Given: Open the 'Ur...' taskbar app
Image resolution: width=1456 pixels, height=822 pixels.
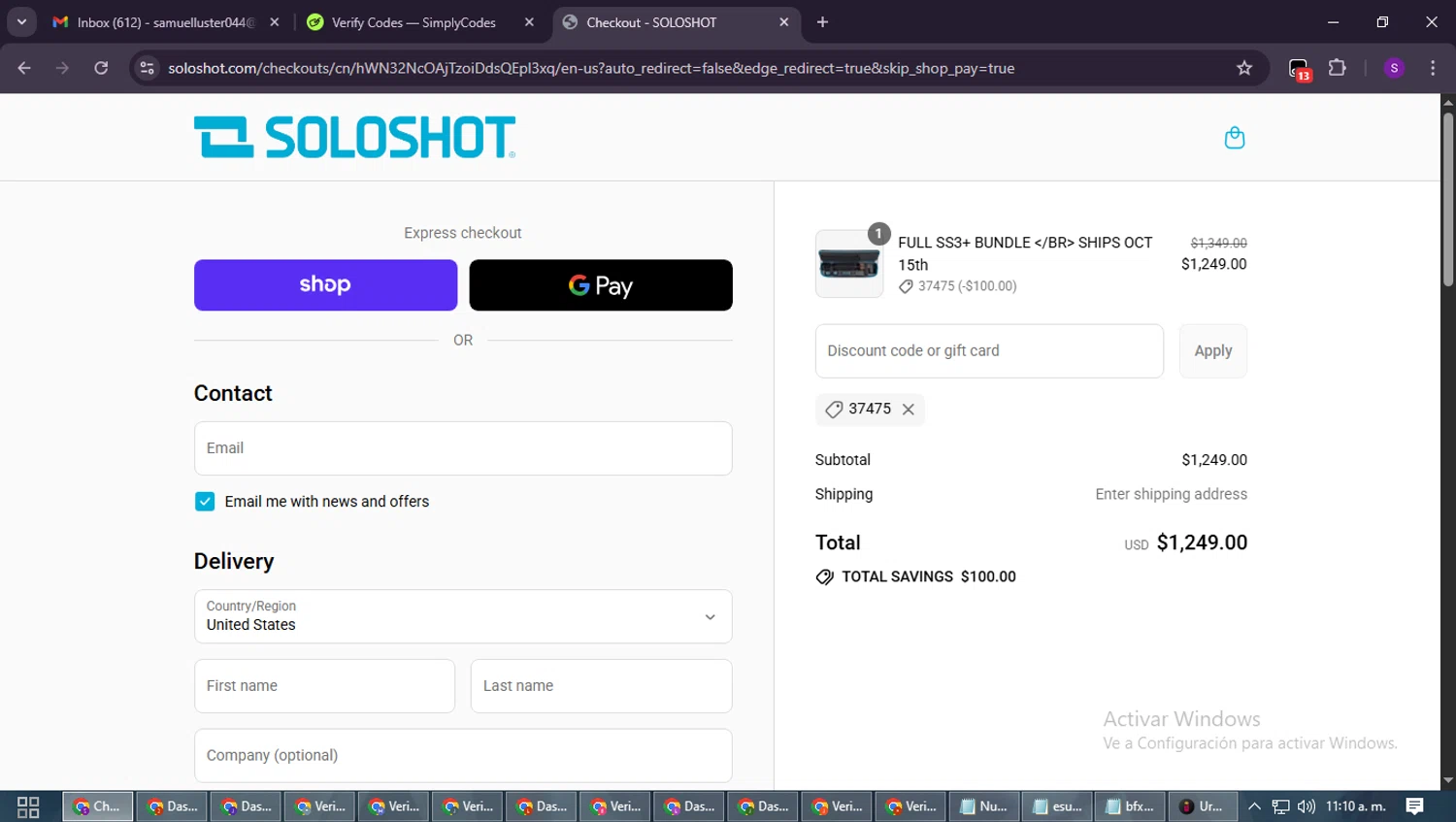Looking at the screenshot, I should 1203,806.
